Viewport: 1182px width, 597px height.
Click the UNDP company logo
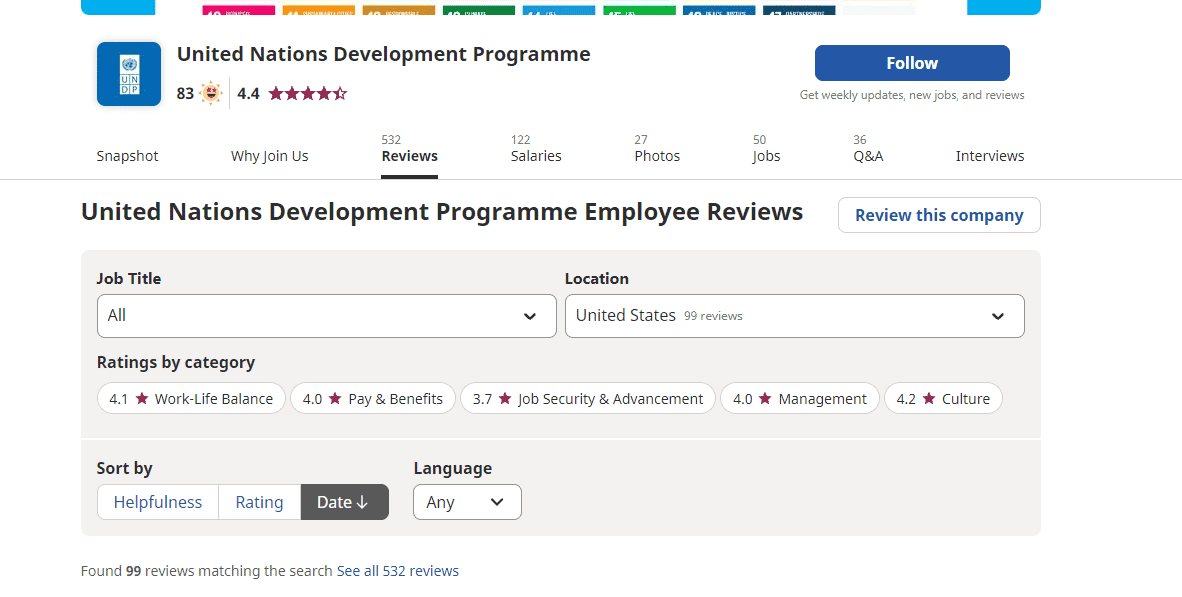pos(128,74)
